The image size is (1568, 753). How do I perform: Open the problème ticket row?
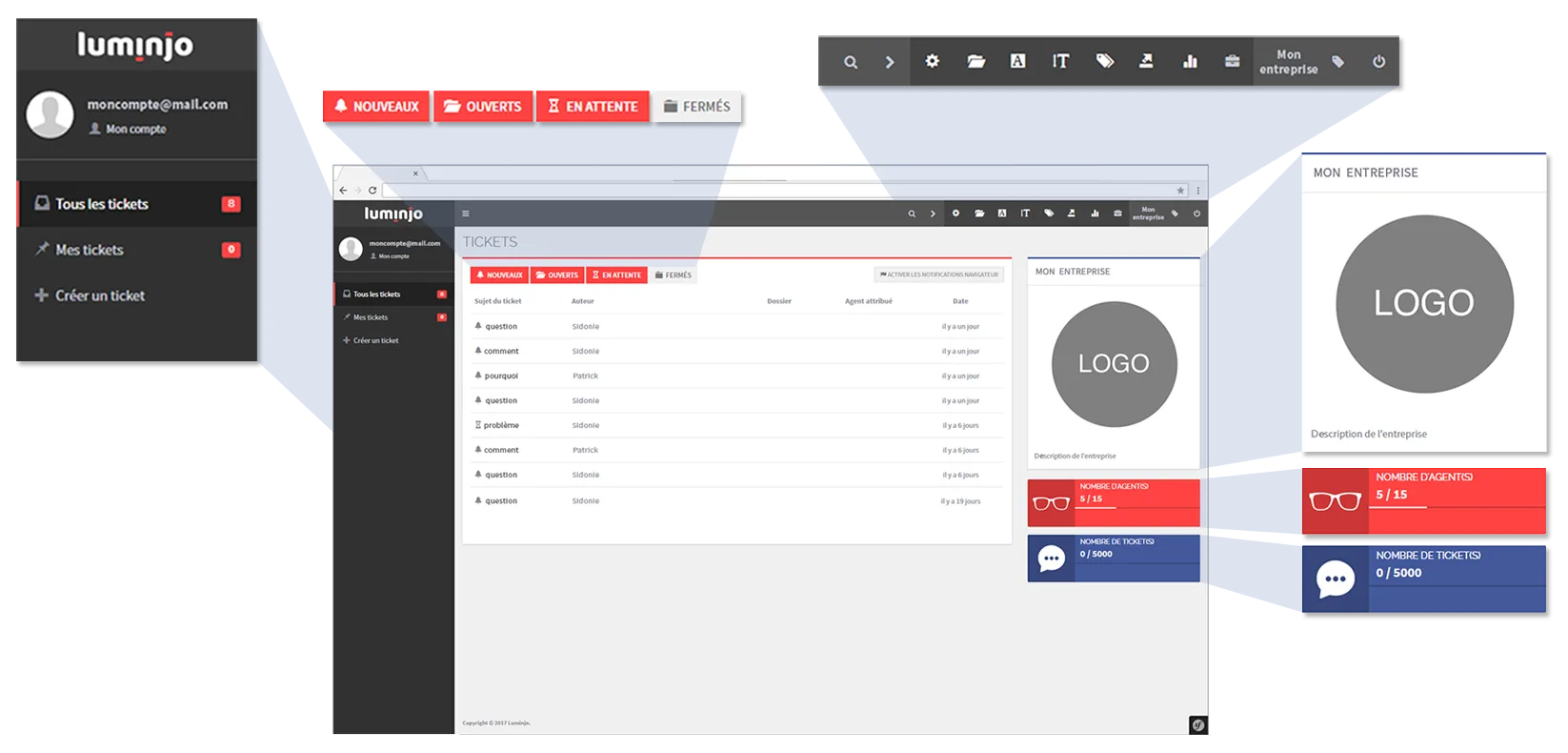[737, 425]
